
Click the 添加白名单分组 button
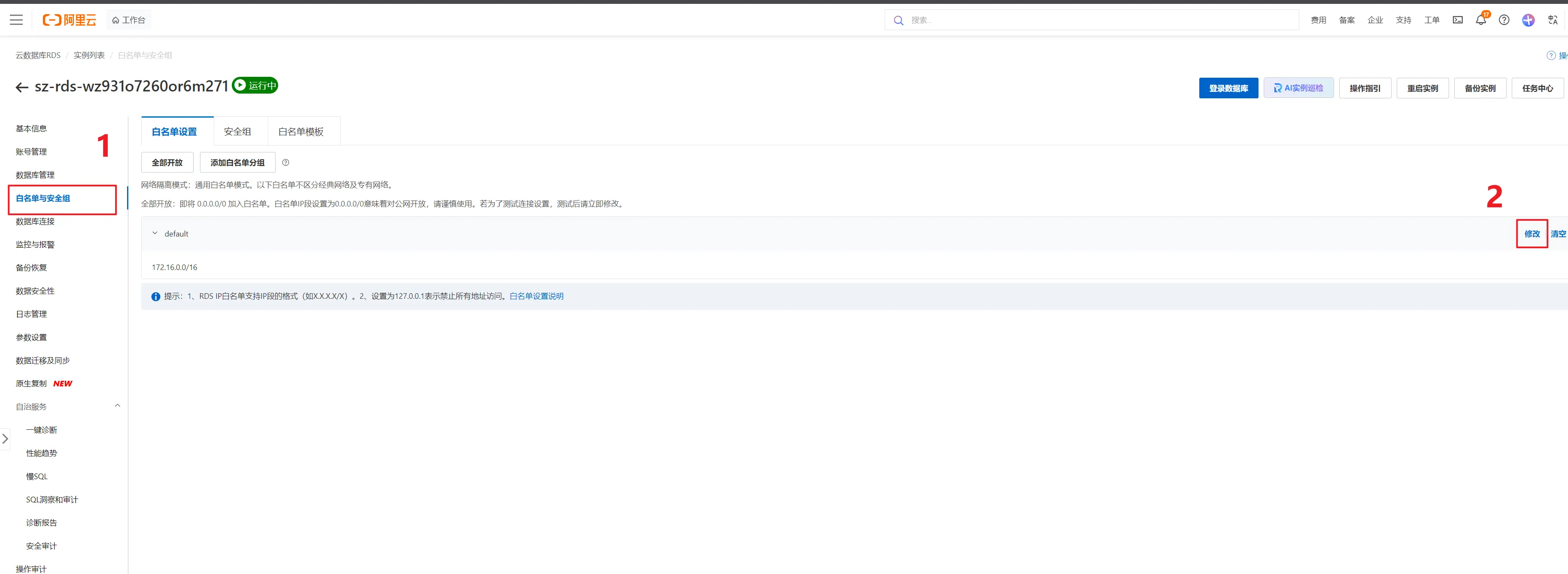click(x=237, y=163)
